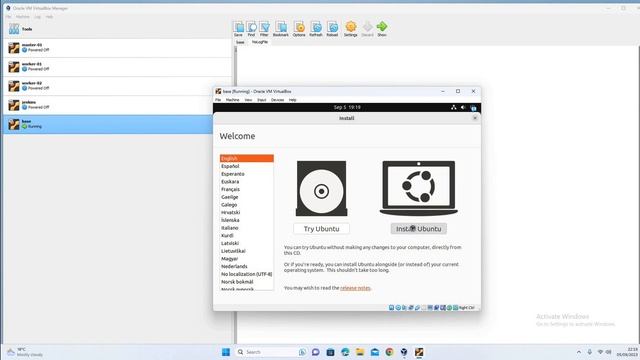The width and height of the screenshot is (640, 360).
Task: Close the Ubuntu Install dialog
Action: [475, 118]
